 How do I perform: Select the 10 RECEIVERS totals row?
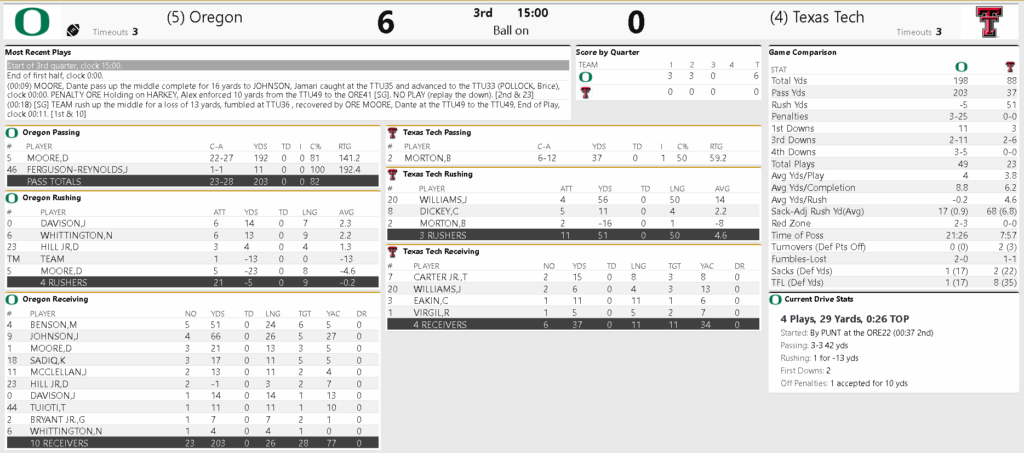(190, 442)
